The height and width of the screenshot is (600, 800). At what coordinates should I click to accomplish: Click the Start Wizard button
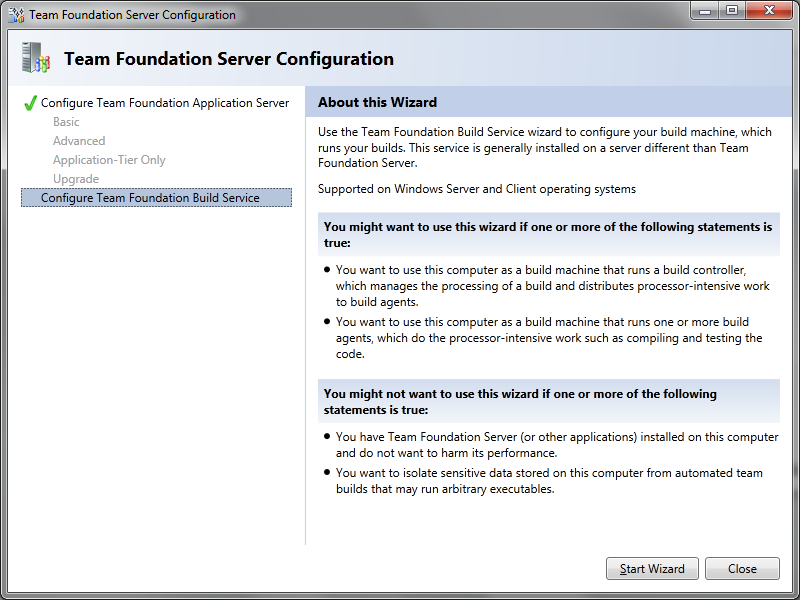[652, 568]
